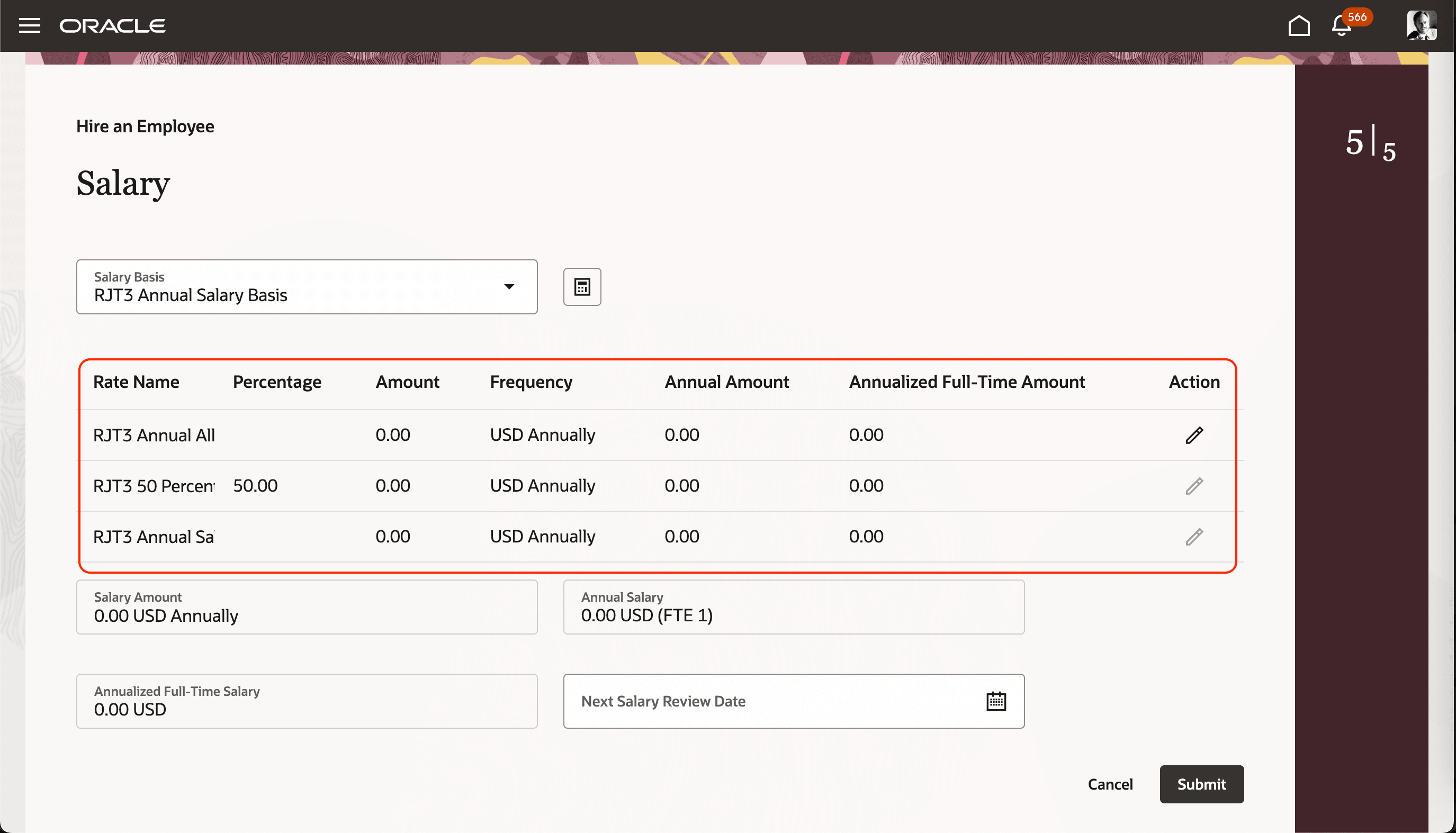This screenshot has height=833, width=1456.
Task: Edit the RJT3 50 Percent rate
Action: coord(1194,486)
